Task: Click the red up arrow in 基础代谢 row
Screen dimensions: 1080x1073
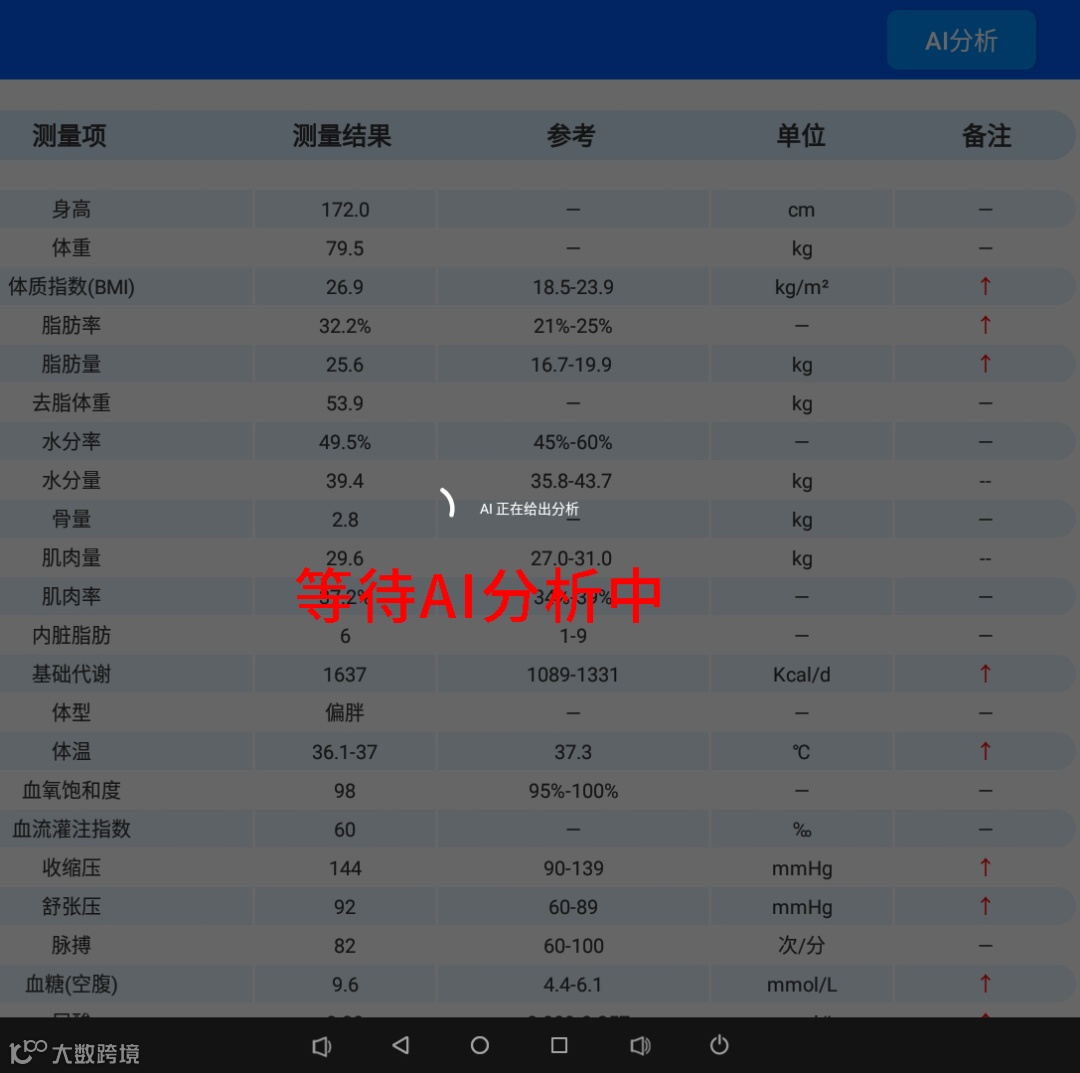Action: point(985,674)
